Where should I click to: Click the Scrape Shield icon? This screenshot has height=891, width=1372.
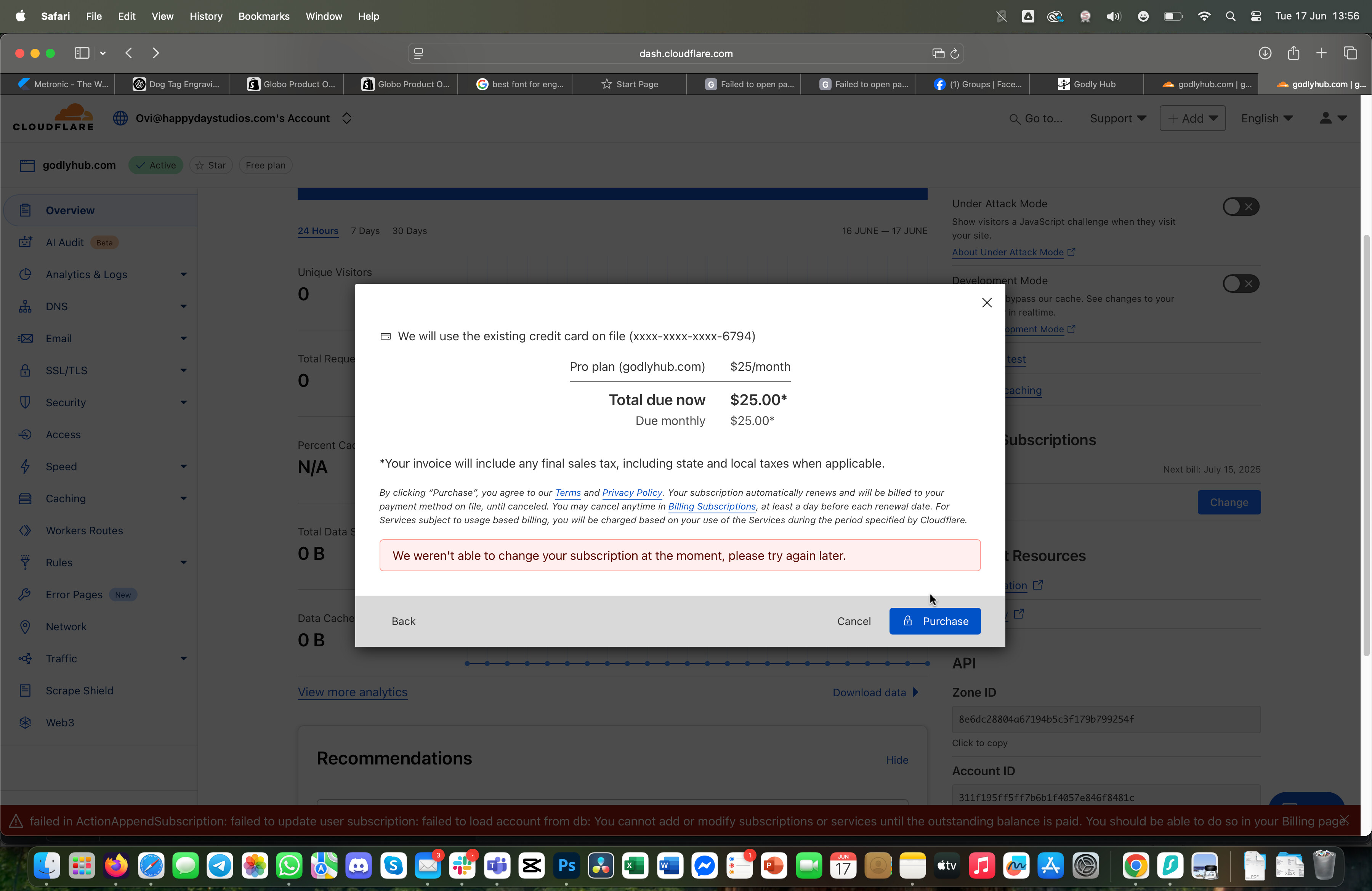pyautogui.click(x=25, y=690)
